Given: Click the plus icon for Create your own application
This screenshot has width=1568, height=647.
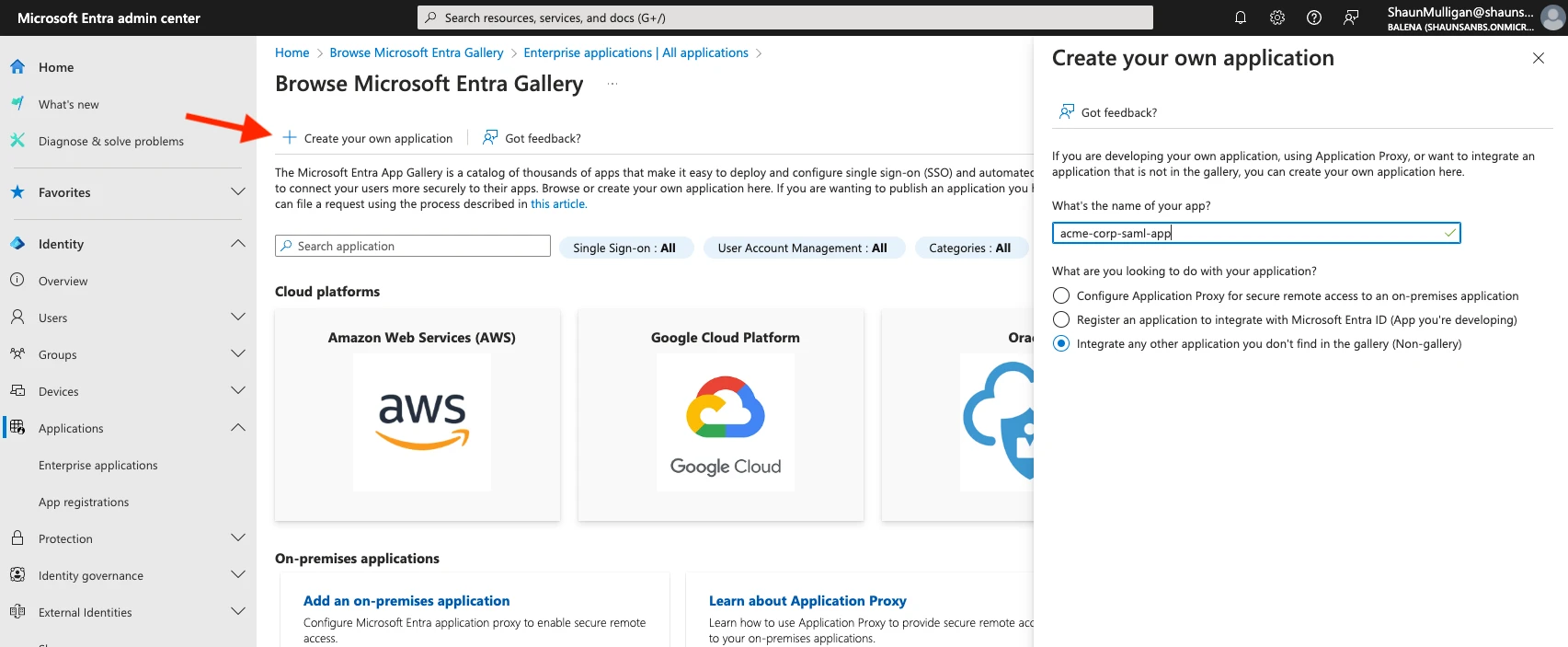Looking at the screenshot, I should tap(290, 138).
